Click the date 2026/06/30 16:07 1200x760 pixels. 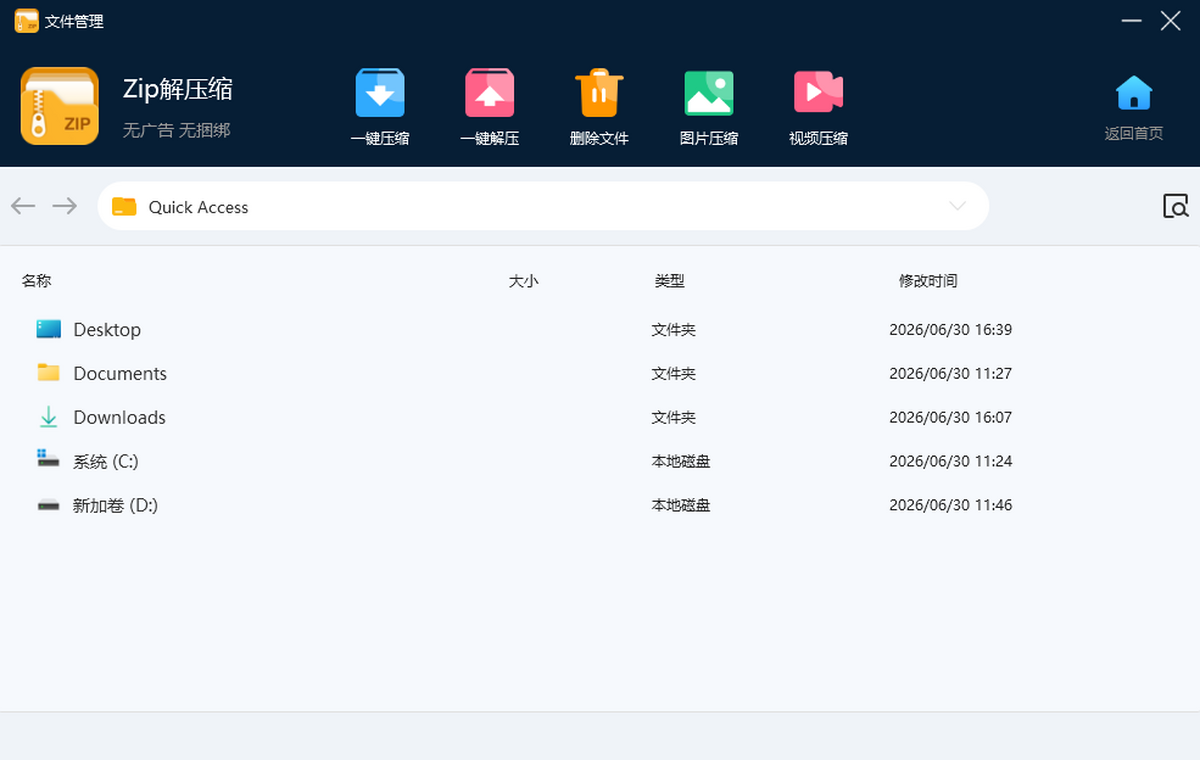pyautogui.click(x=950, y=417)
